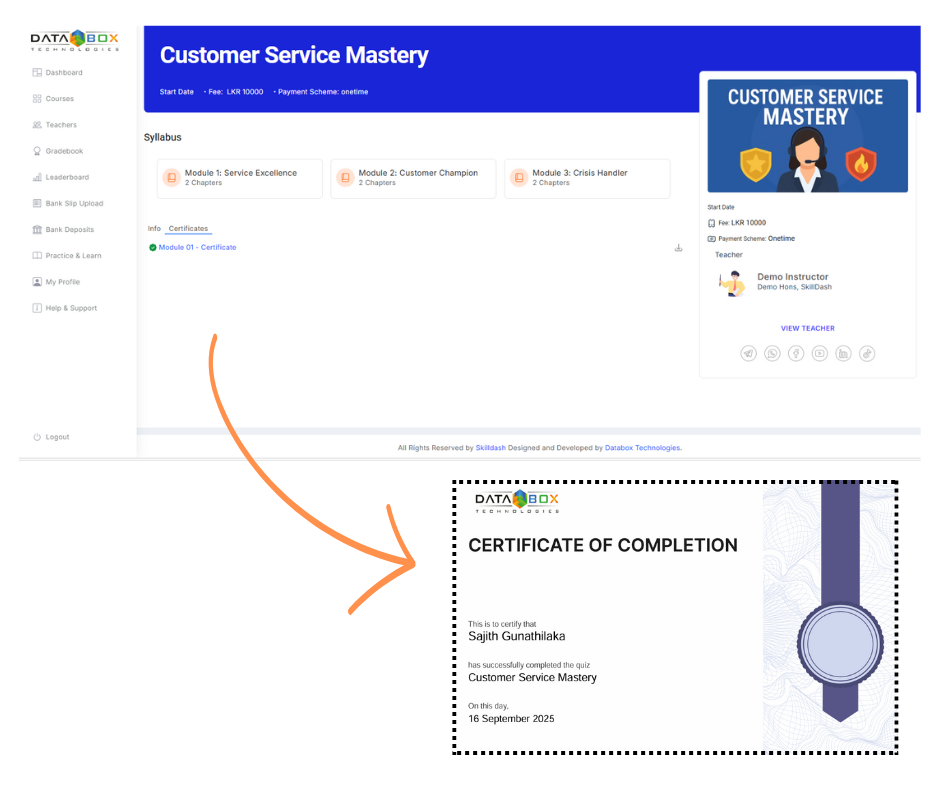Click the Facebook social icon
Screen dimensions: 940x788
[x=796, y=353]
